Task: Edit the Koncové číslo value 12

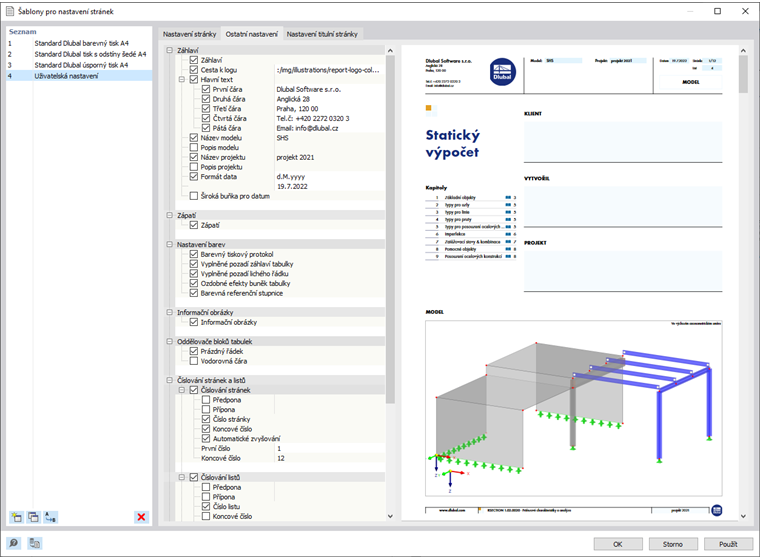Action: (330, 458)
